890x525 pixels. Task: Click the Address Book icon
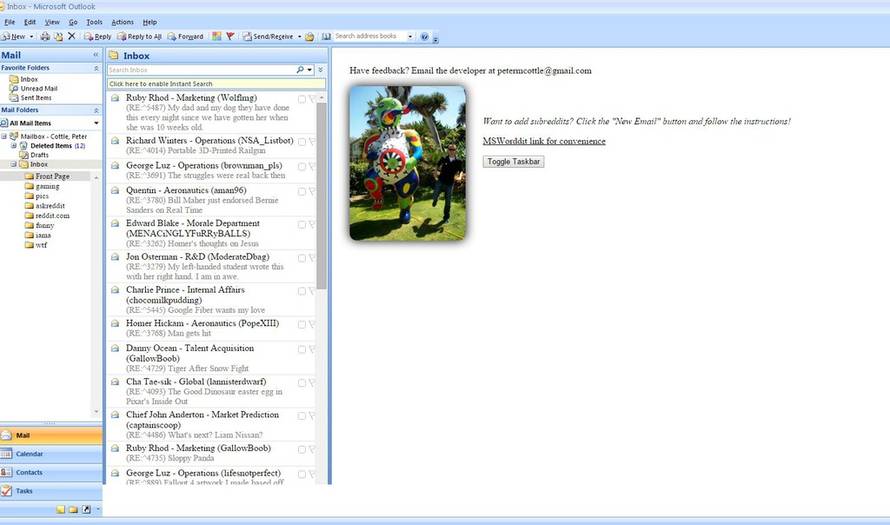(x=326, y=36)
